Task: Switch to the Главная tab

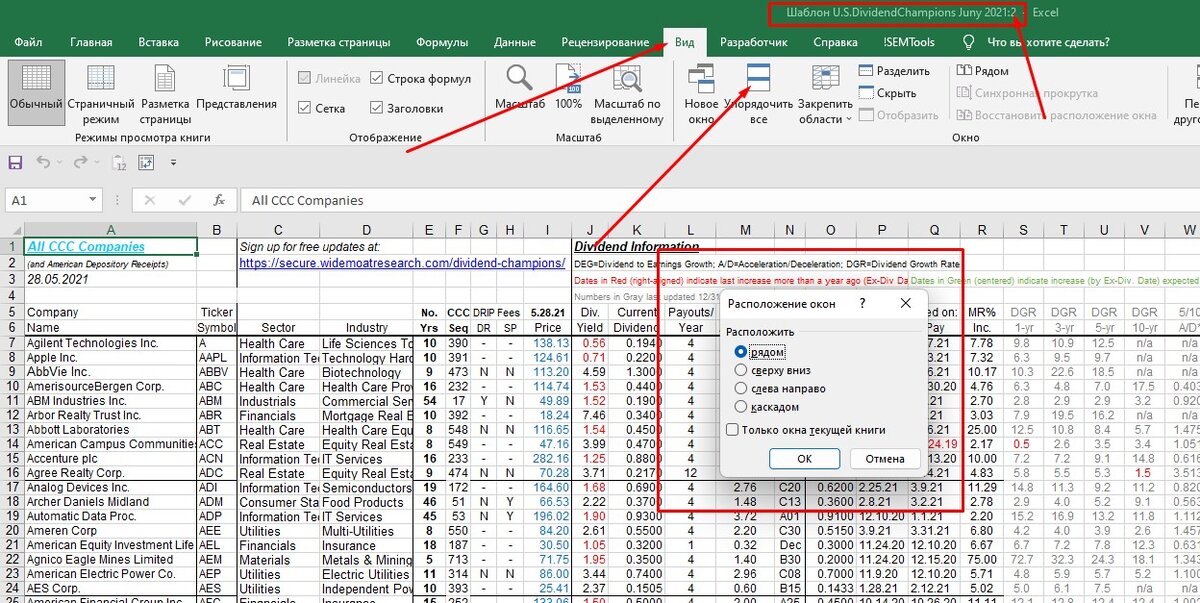Action: coord(91,42)
